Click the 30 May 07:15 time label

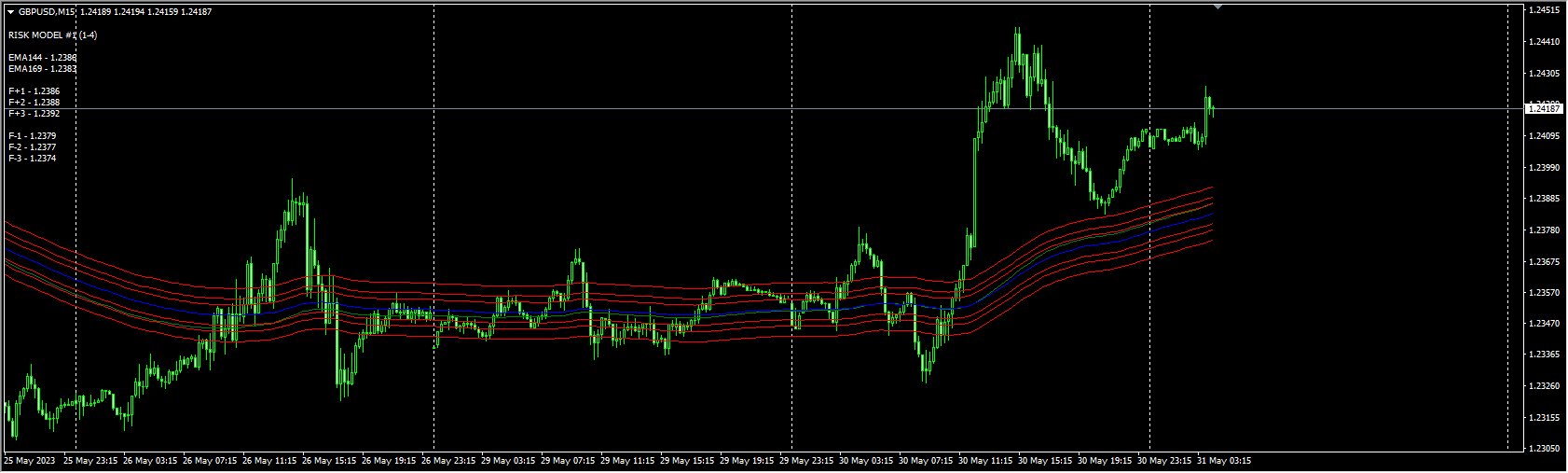(x=926, y=461)
